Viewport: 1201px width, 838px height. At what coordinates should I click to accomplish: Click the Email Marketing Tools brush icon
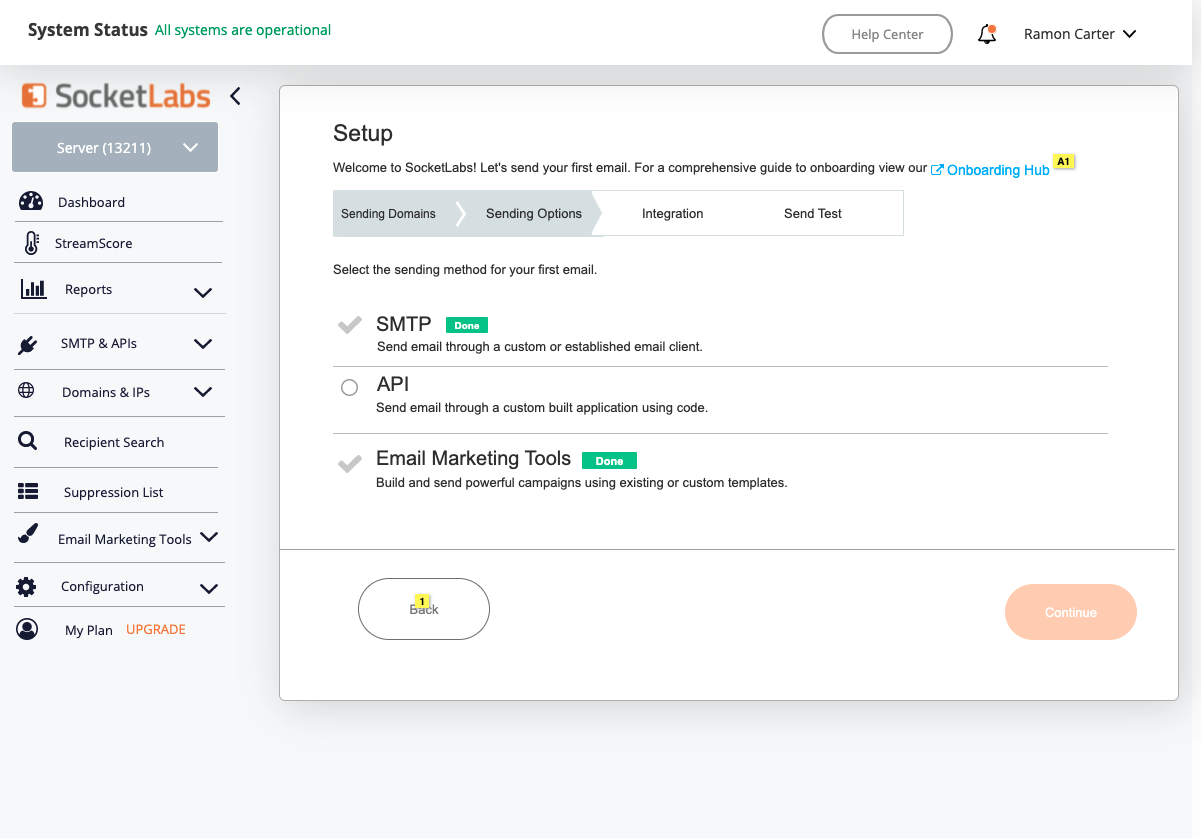pos(28,534)
